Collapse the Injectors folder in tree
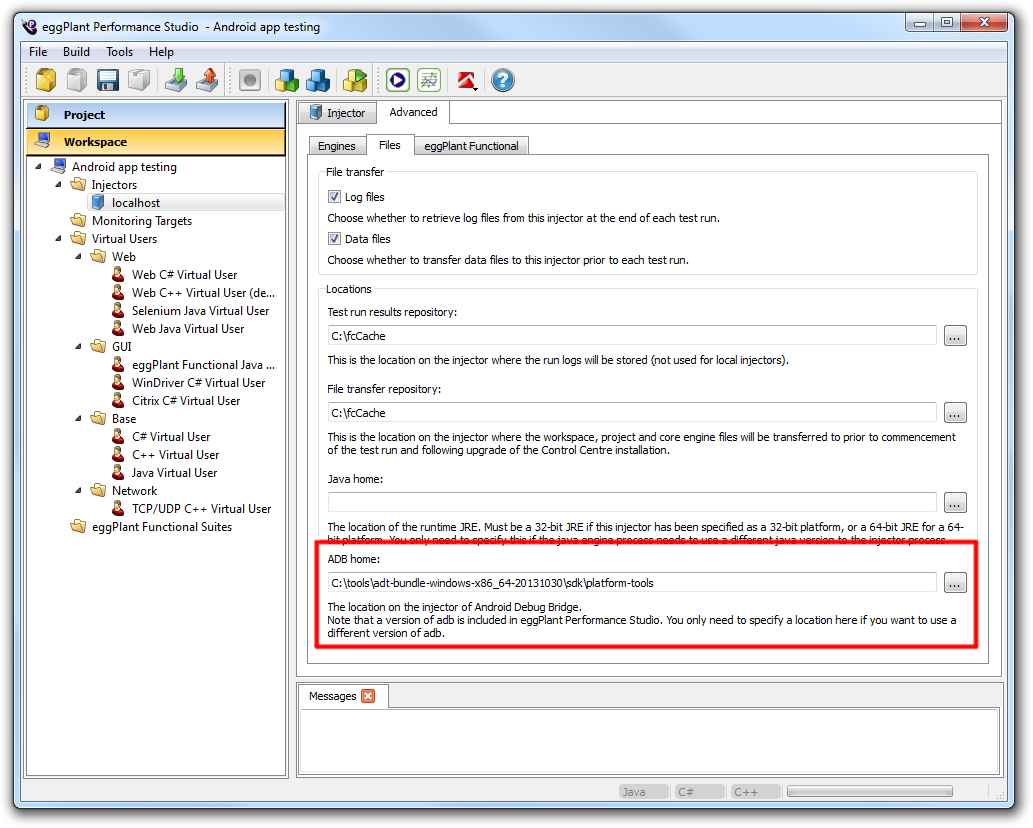 [59, 185]
